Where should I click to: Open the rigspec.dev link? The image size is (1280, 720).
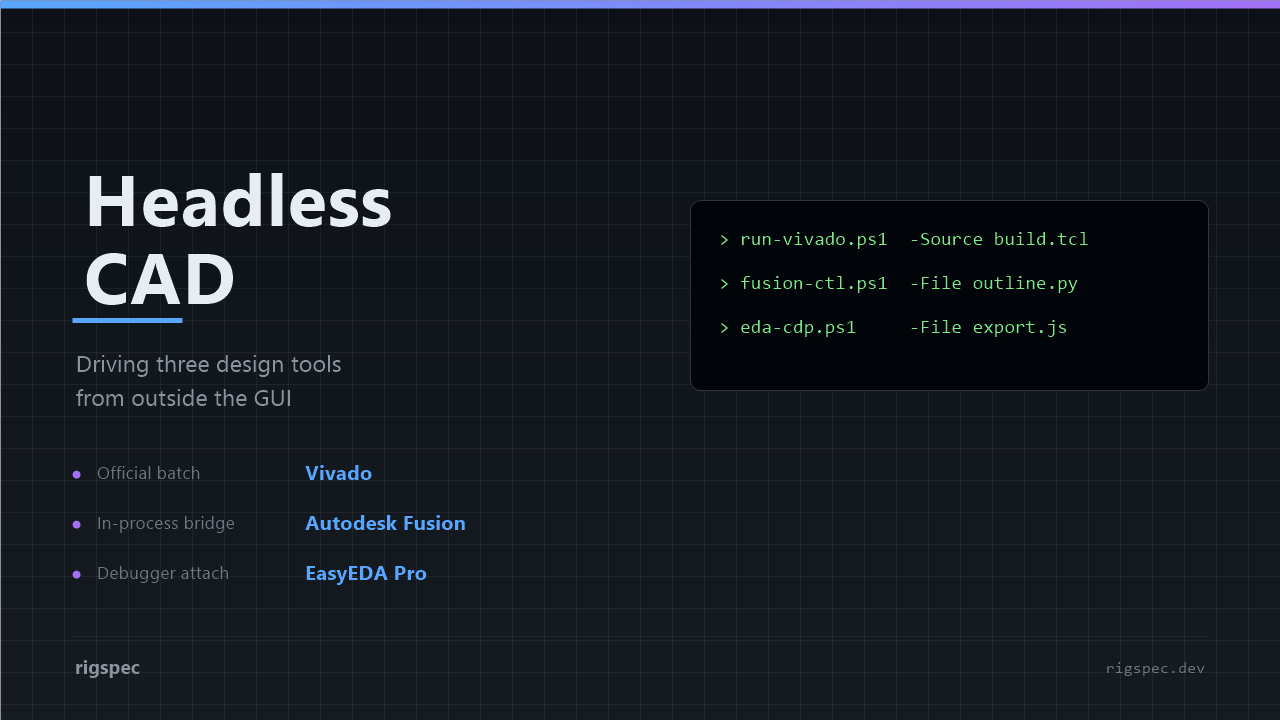tap(1155, 668)
